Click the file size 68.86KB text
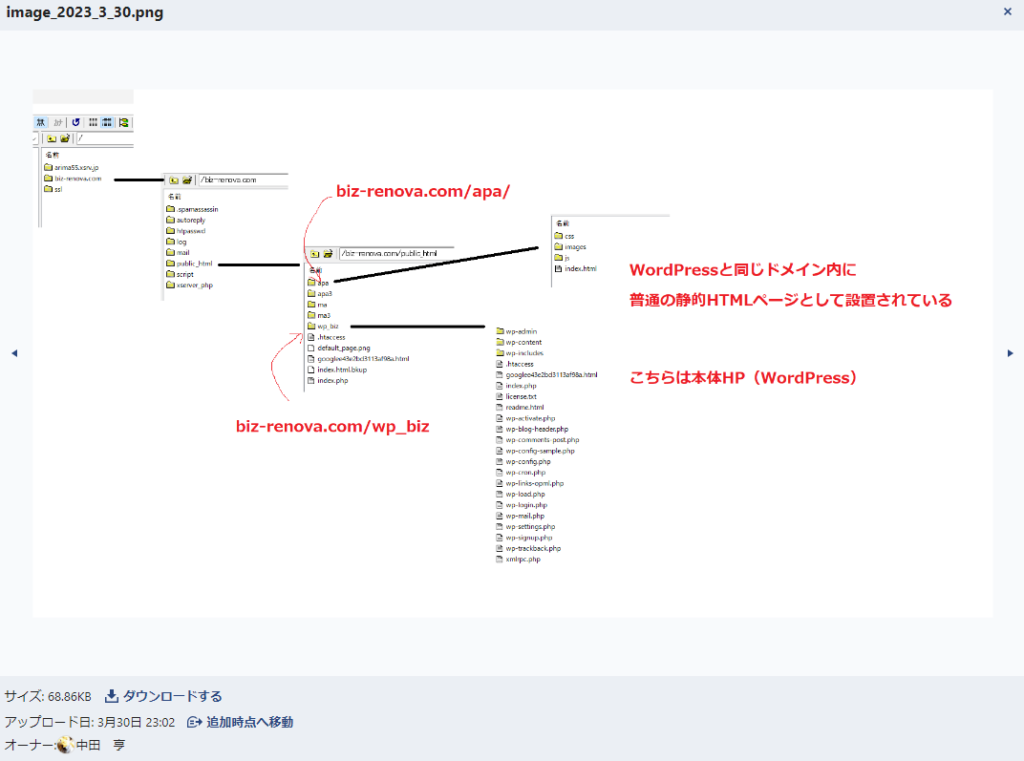1024x761 pixels. pos(70,696)
